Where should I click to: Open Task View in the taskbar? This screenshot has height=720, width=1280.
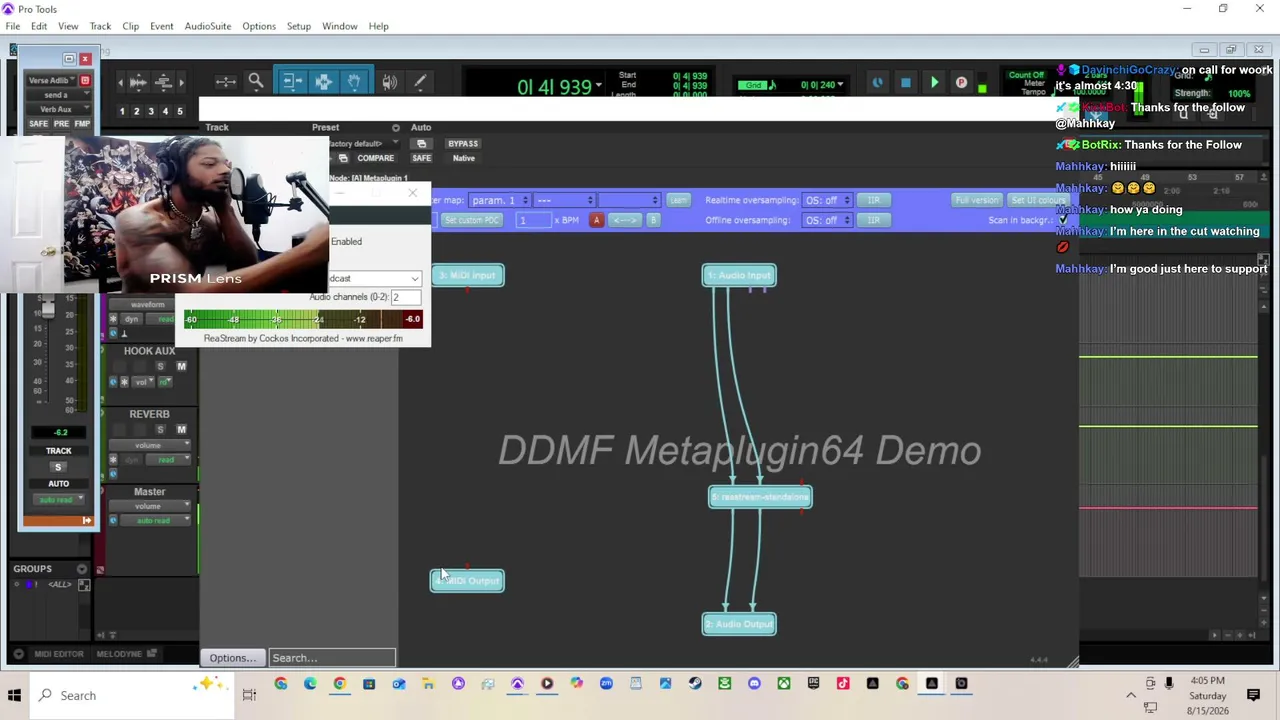[x=249, y=695]
